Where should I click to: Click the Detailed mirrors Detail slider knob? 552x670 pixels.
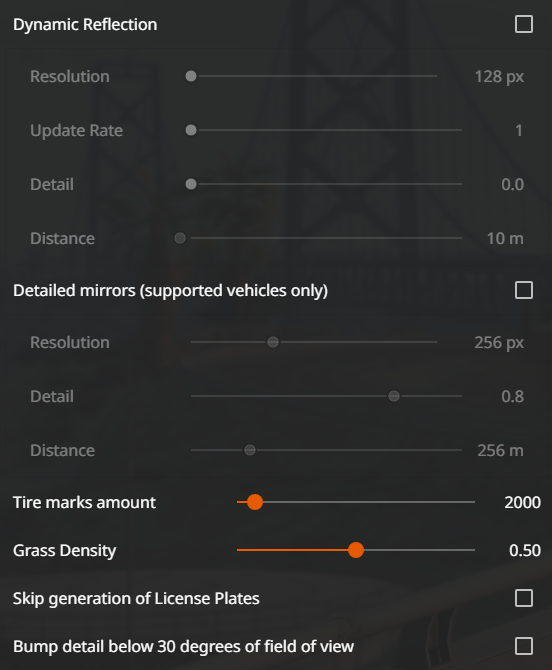coord(394,396)
